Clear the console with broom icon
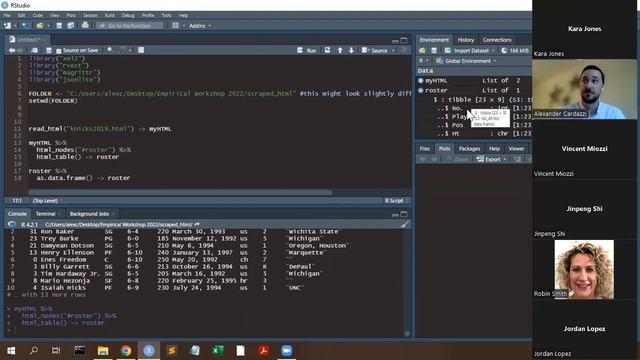The height and width of the screenshot is (360, 640). tap(404, 224)
